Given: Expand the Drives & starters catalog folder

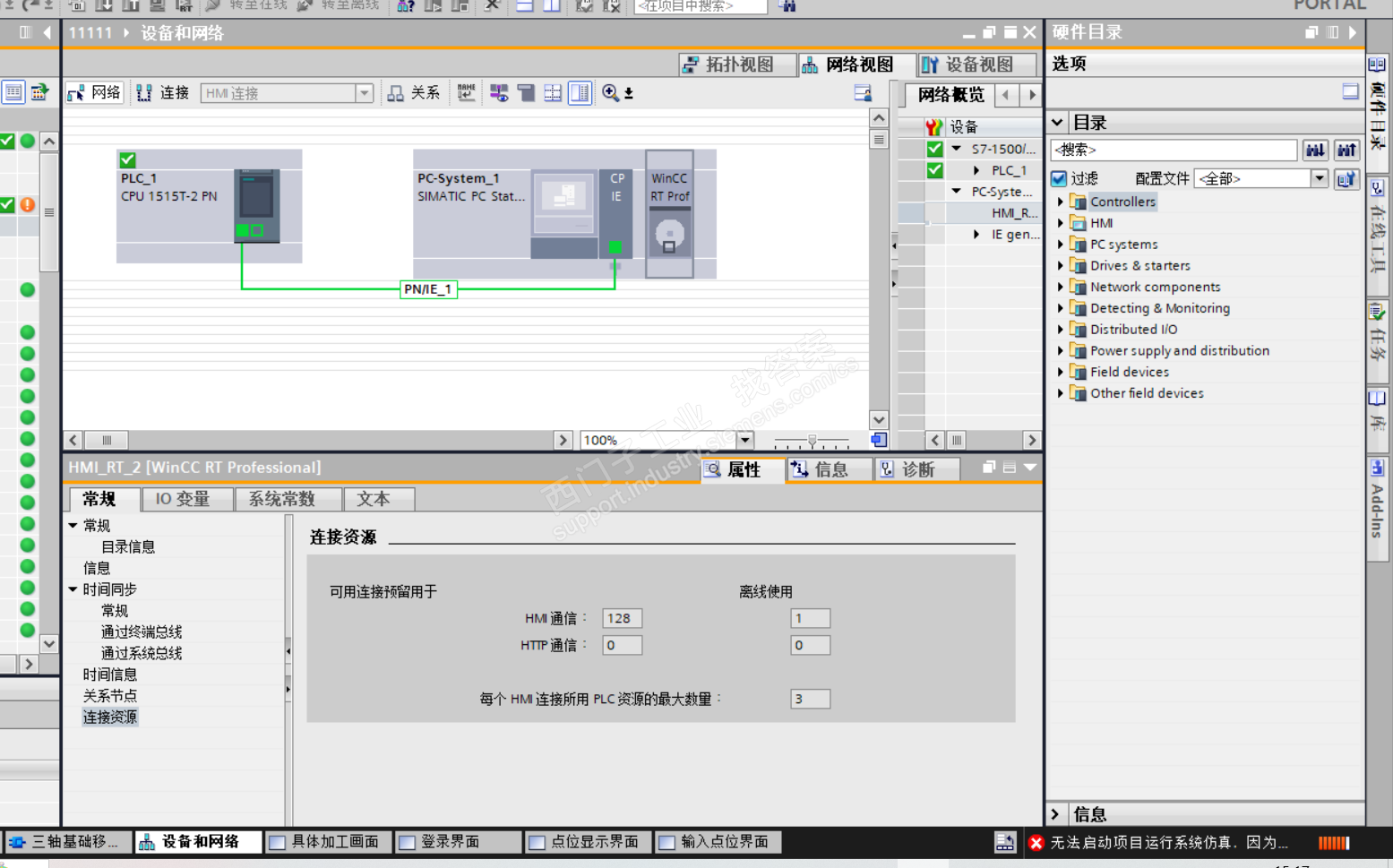Looking at the screenshot, I should (1061, 266).
